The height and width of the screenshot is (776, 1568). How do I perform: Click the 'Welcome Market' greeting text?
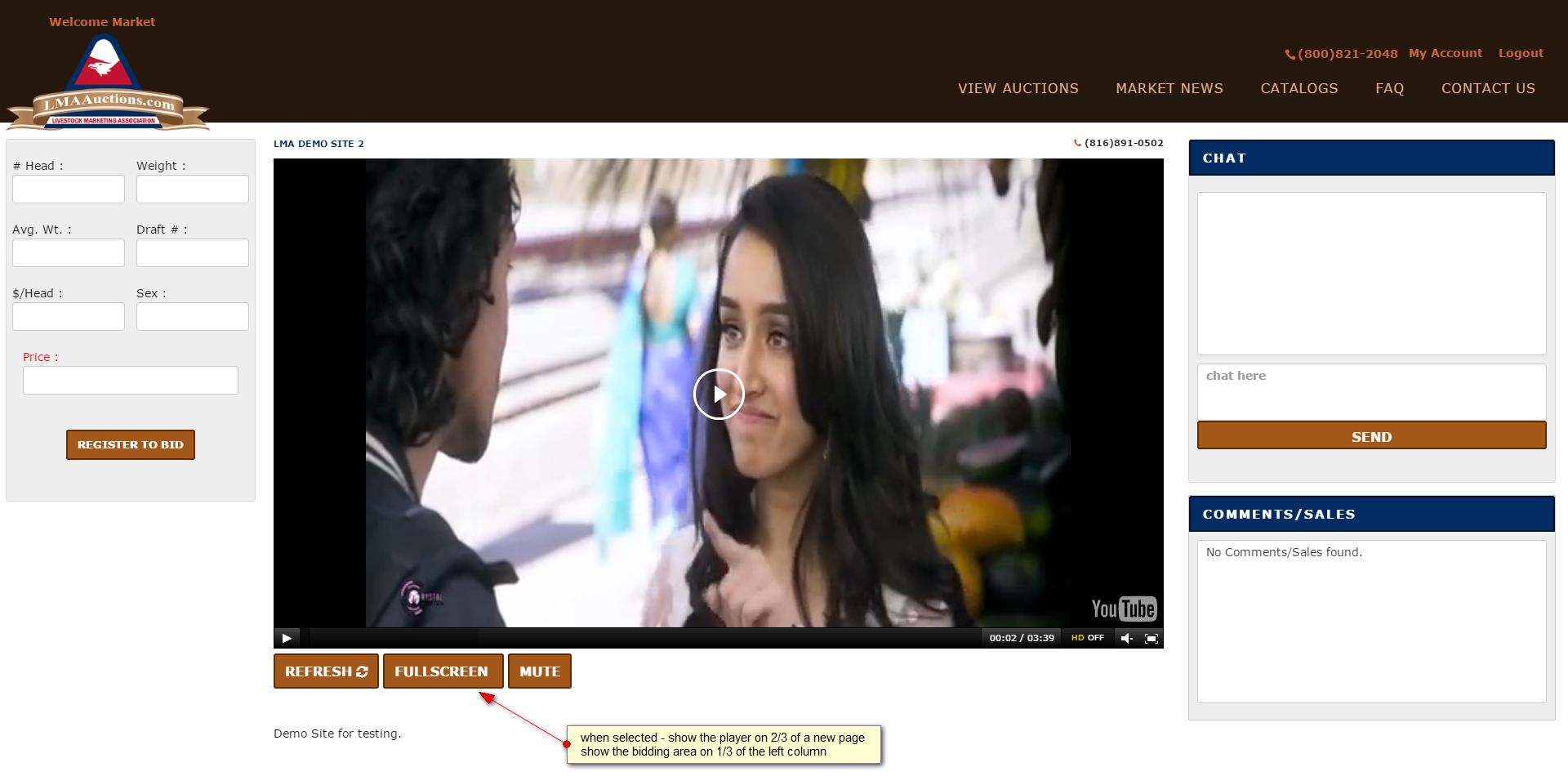(x=102, y=22)
